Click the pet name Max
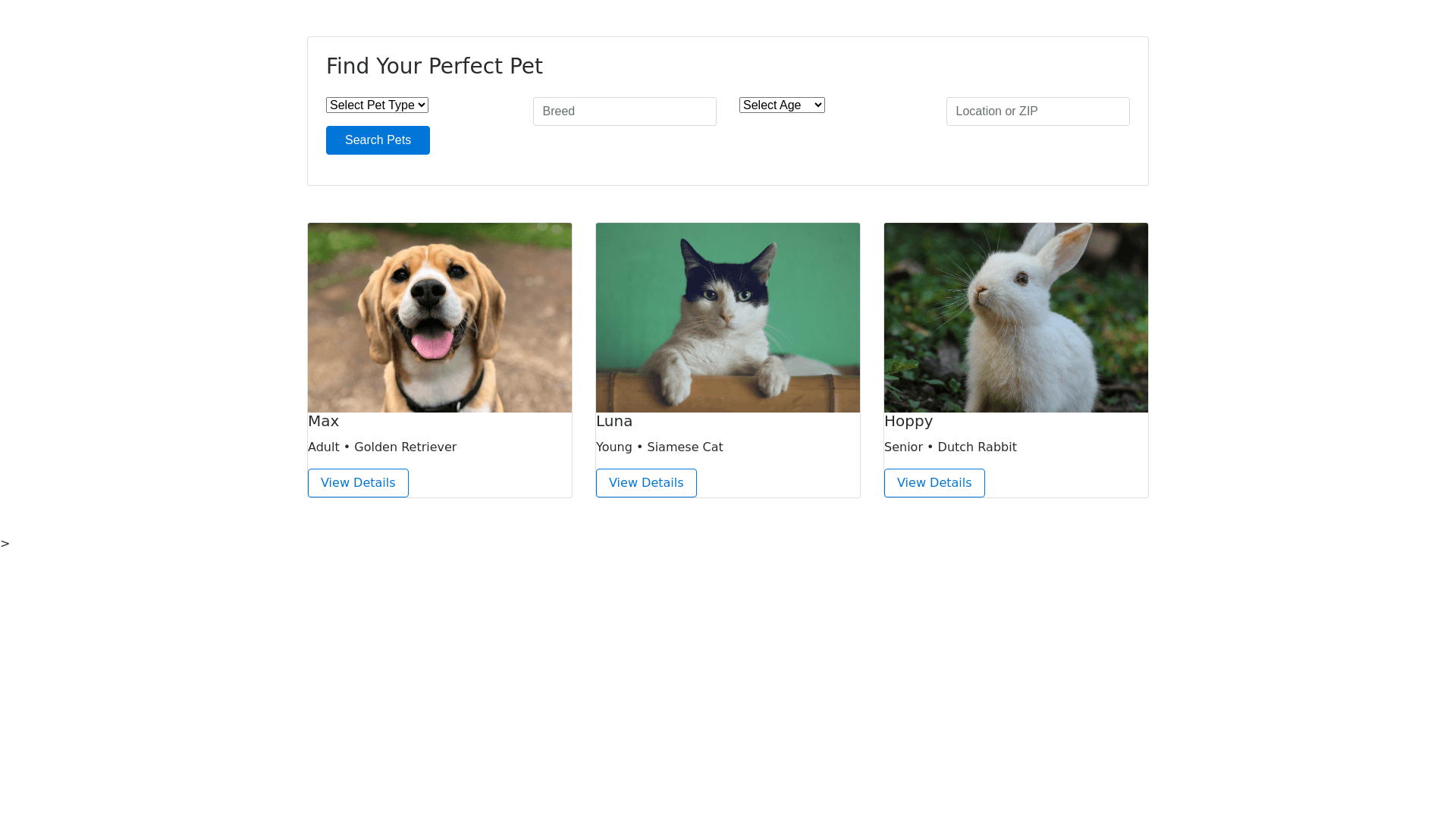 [323, 421]
